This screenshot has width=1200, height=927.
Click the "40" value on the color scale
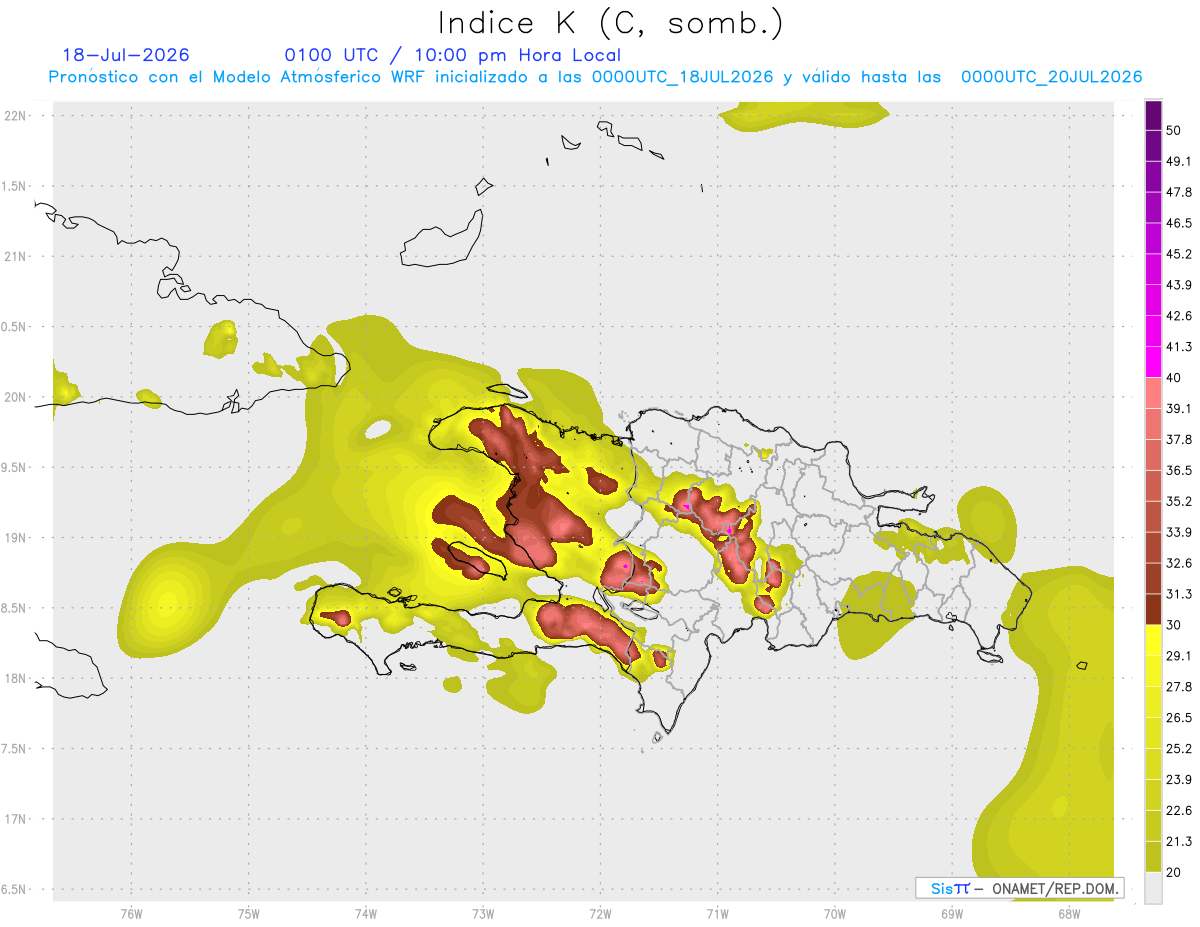[1175, 379]
